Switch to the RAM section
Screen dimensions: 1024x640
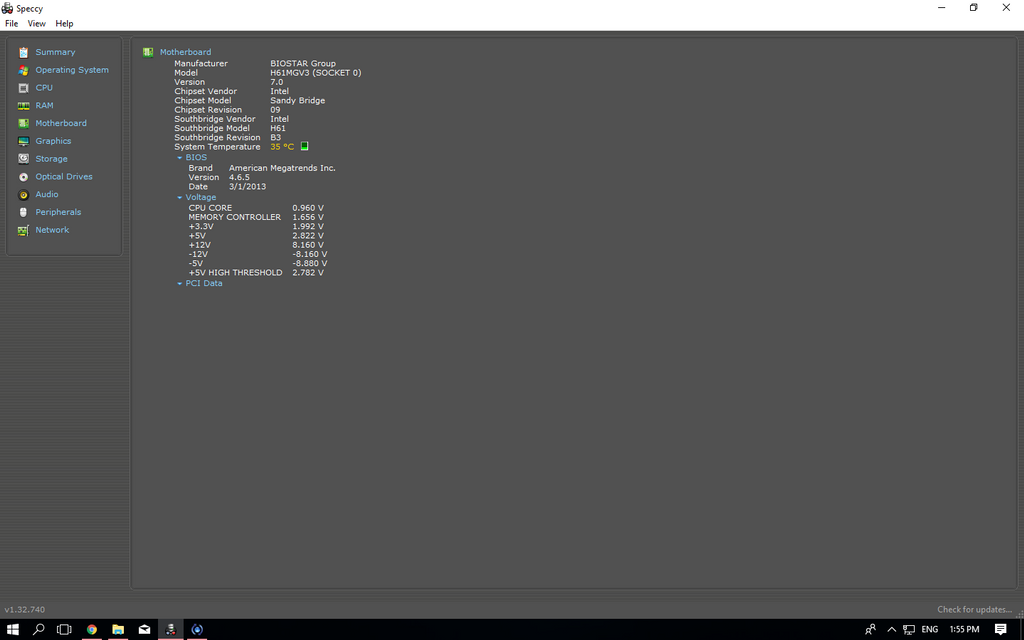[x=44, y=105]
